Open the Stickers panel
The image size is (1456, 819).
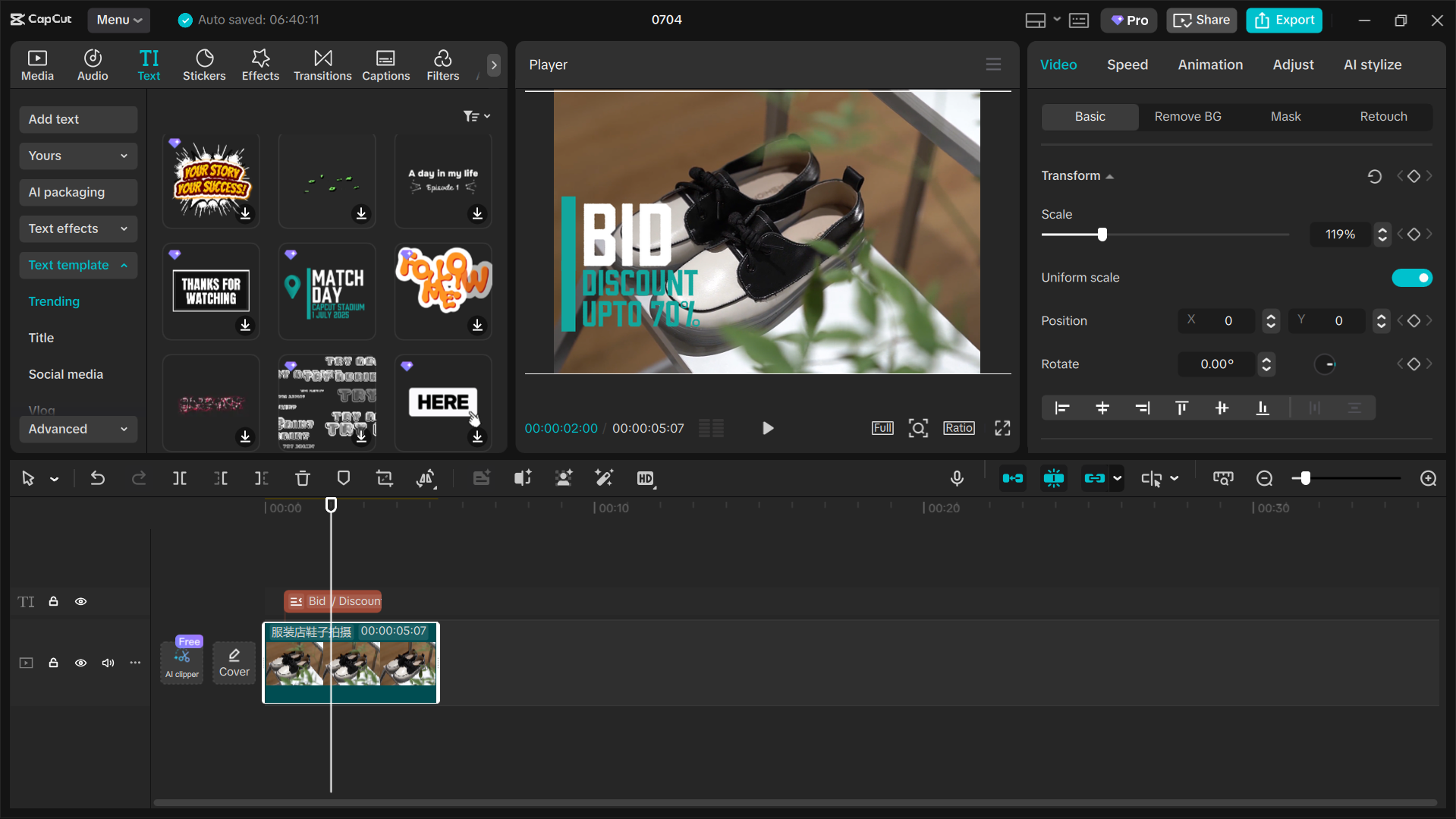tap(204, 65)
